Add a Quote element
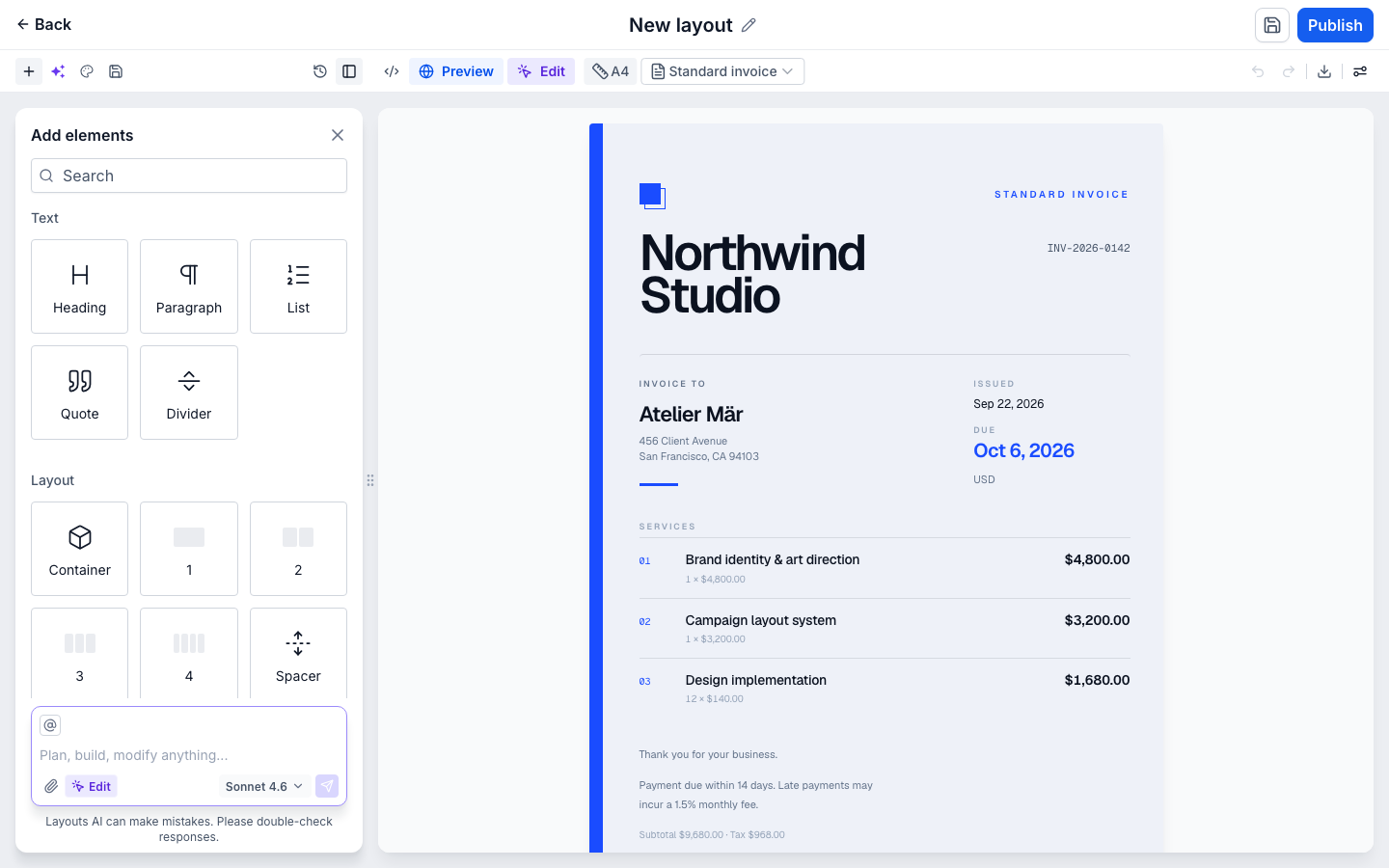1389x868 pixels. point(79,393)
